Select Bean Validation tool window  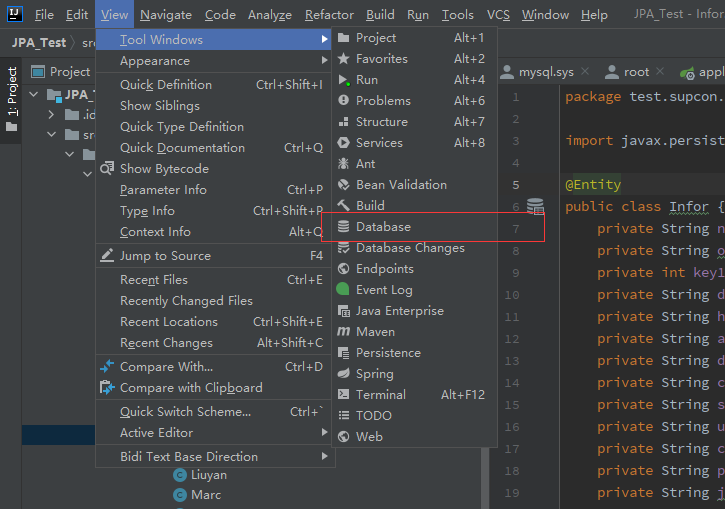click(414, 185)
